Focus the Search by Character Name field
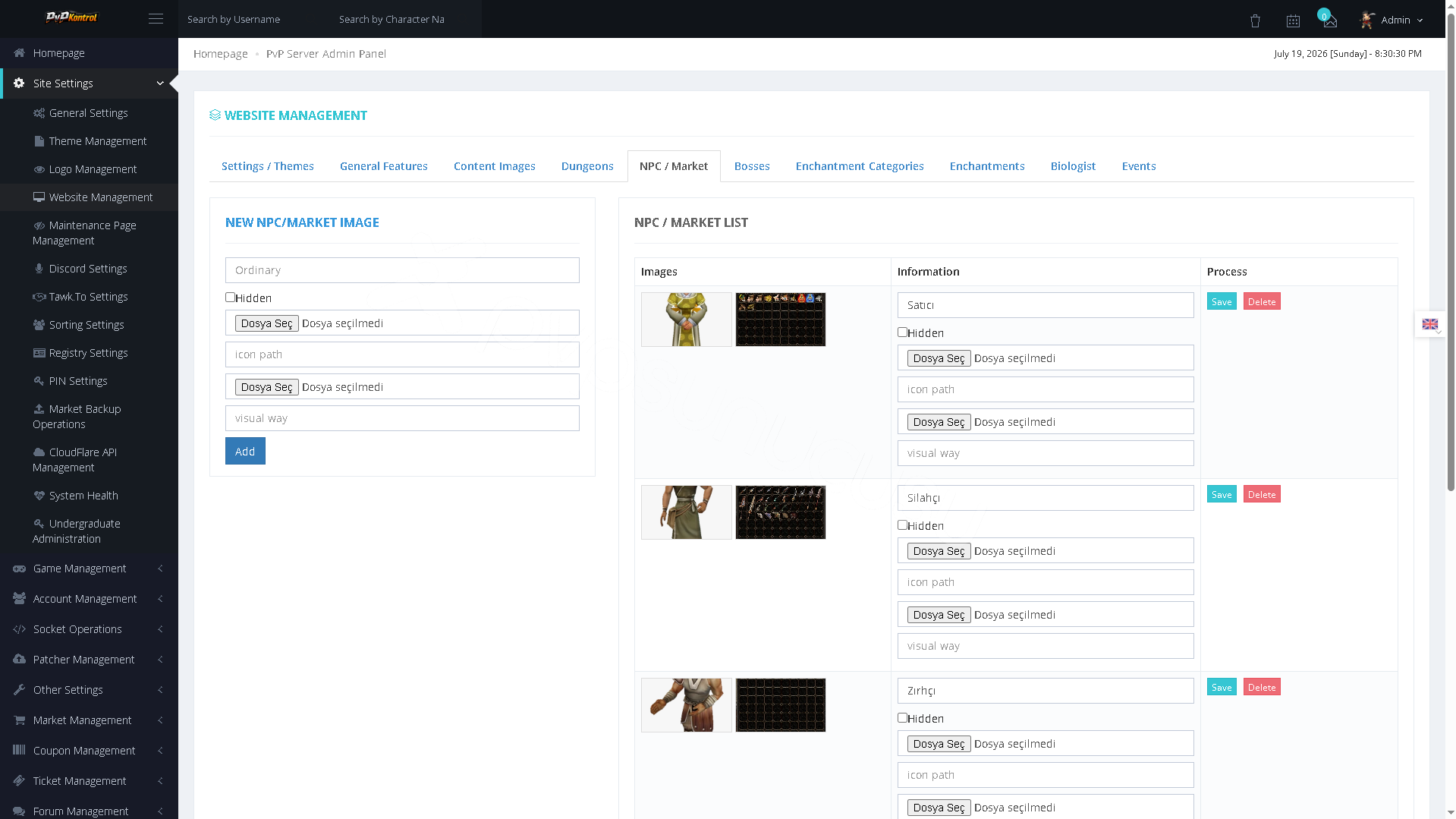Screen dimensions: 1456x819 coord(406,19)
